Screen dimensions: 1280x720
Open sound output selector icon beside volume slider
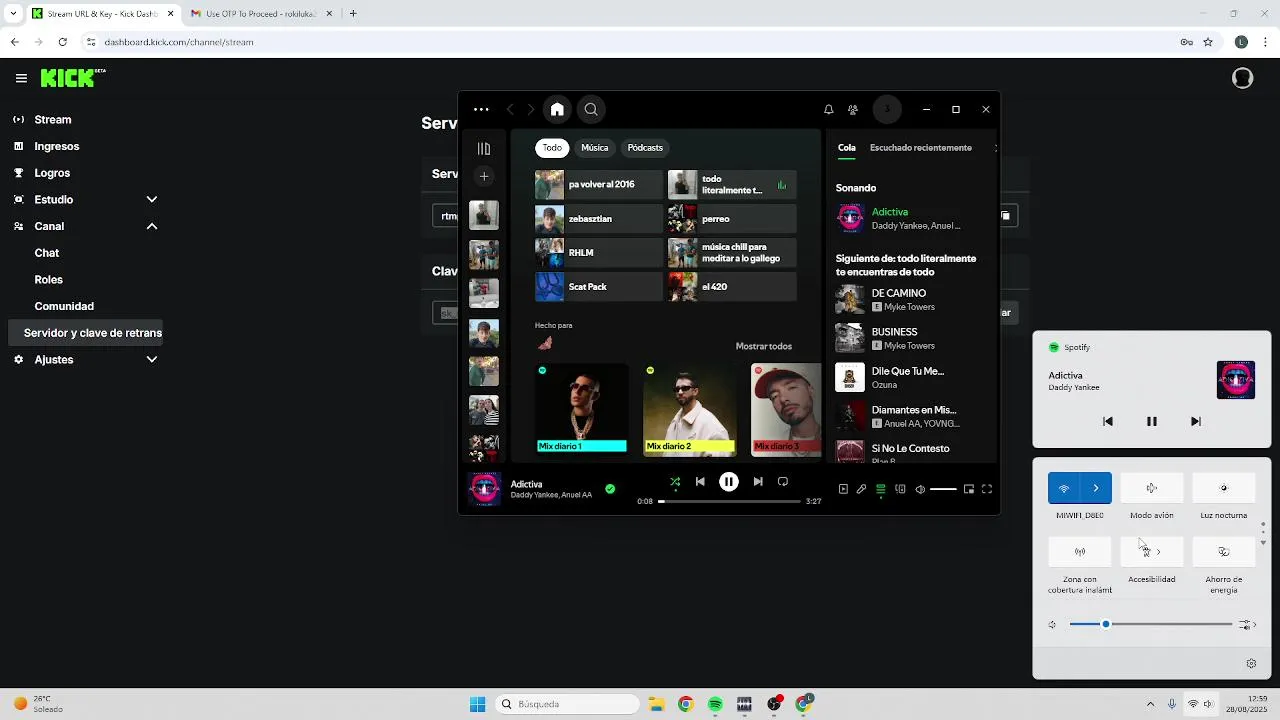(x=1247, y=625)
